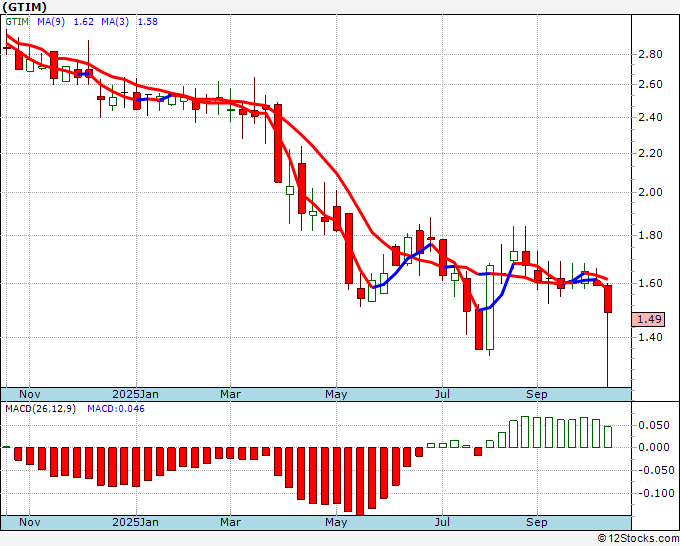The width and height of the screenshot is (680, 546).
Task: Click the MACD(26,12,9) indicator label
Action: click(40, 409)
